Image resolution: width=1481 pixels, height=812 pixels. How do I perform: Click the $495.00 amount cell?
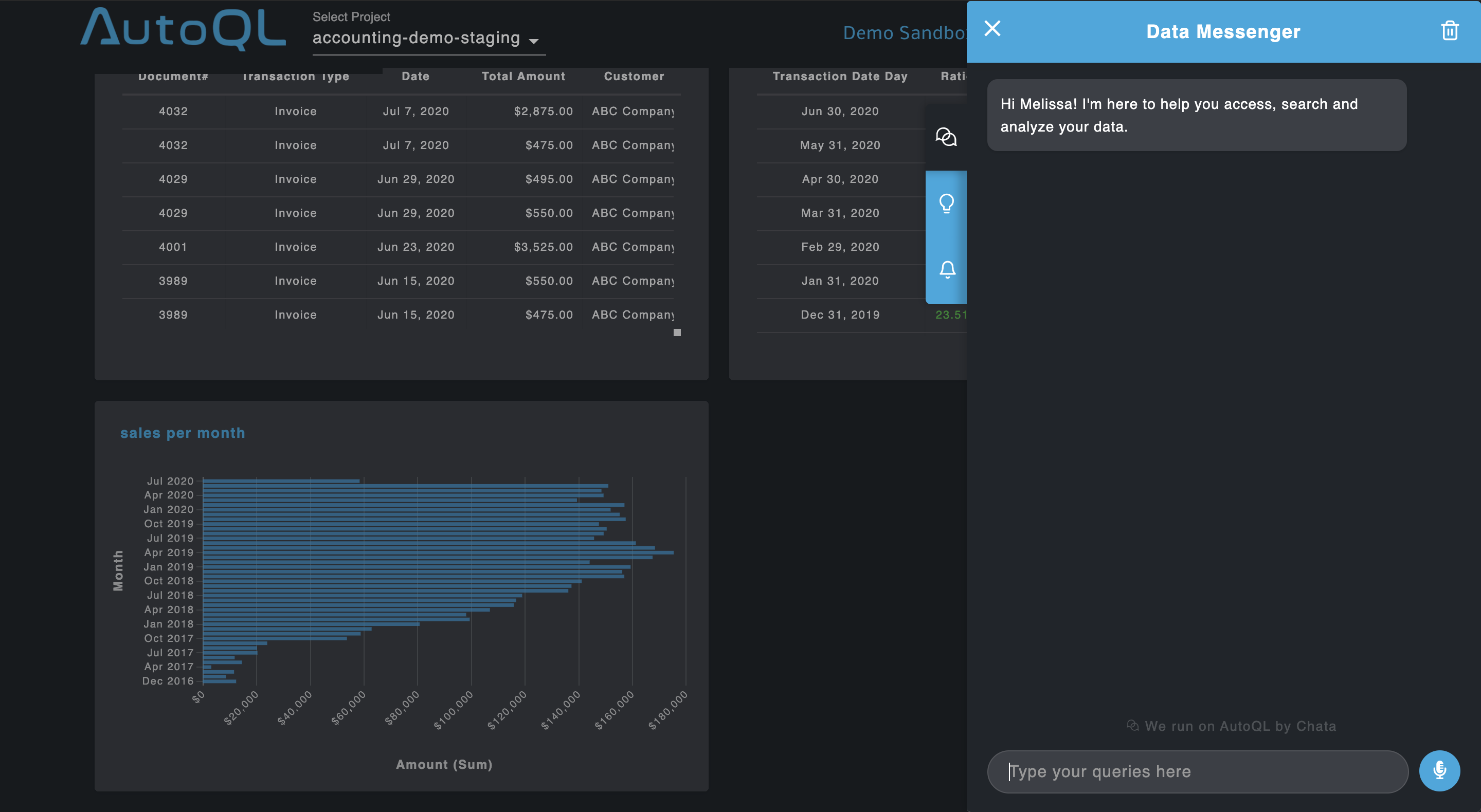pyautogui.click(x=549, y=179)
